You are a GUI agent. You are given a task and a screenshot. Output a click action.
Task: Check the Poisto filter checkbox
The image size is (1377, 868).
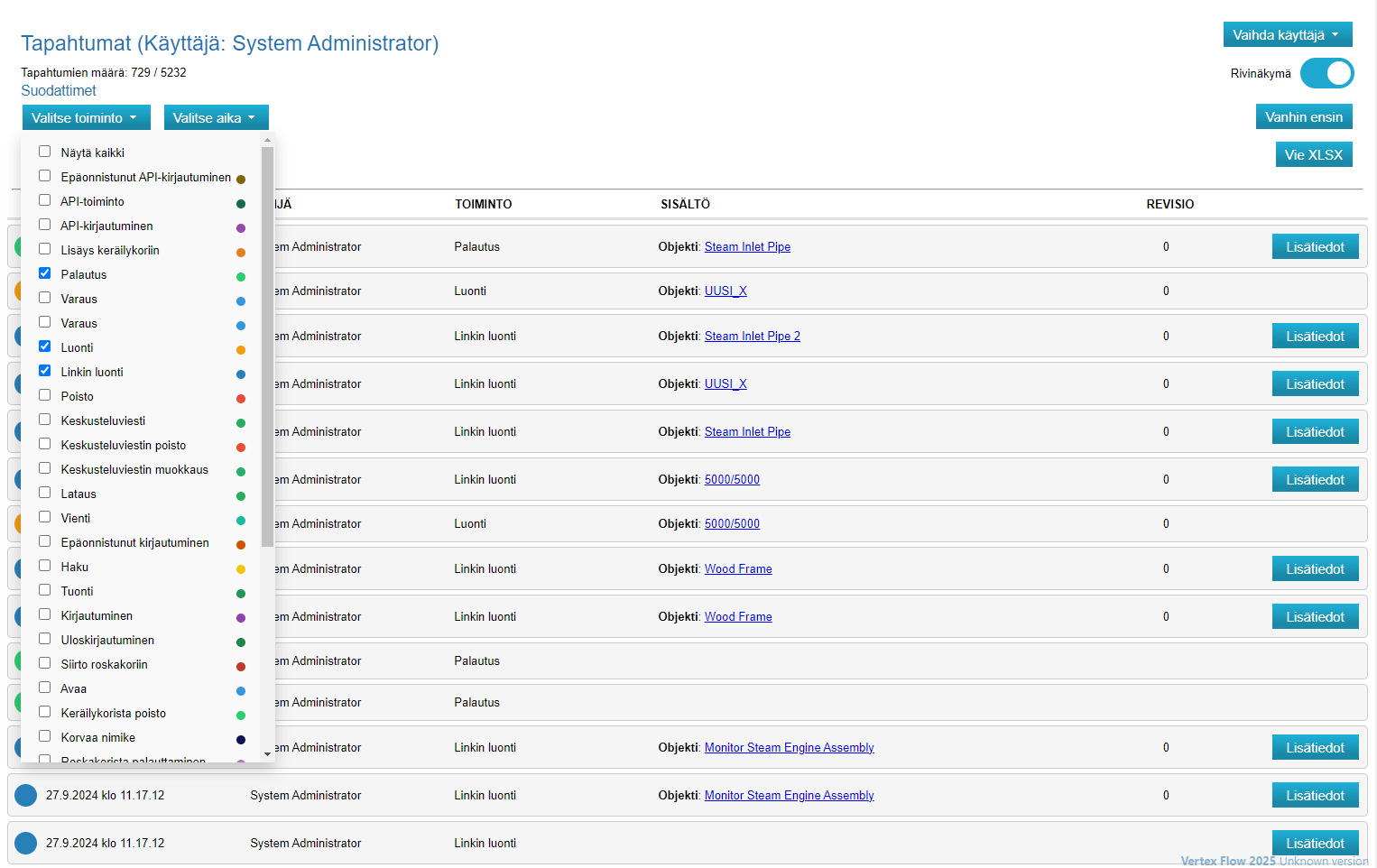[44, 395]
